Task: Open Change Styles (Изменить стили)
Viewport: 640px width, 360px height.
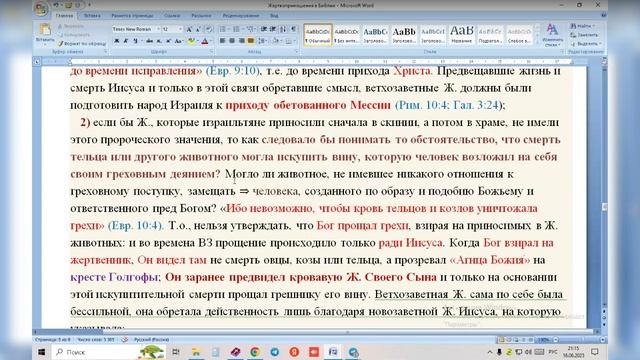Action: pyautogui.click(x=553, y=35)
